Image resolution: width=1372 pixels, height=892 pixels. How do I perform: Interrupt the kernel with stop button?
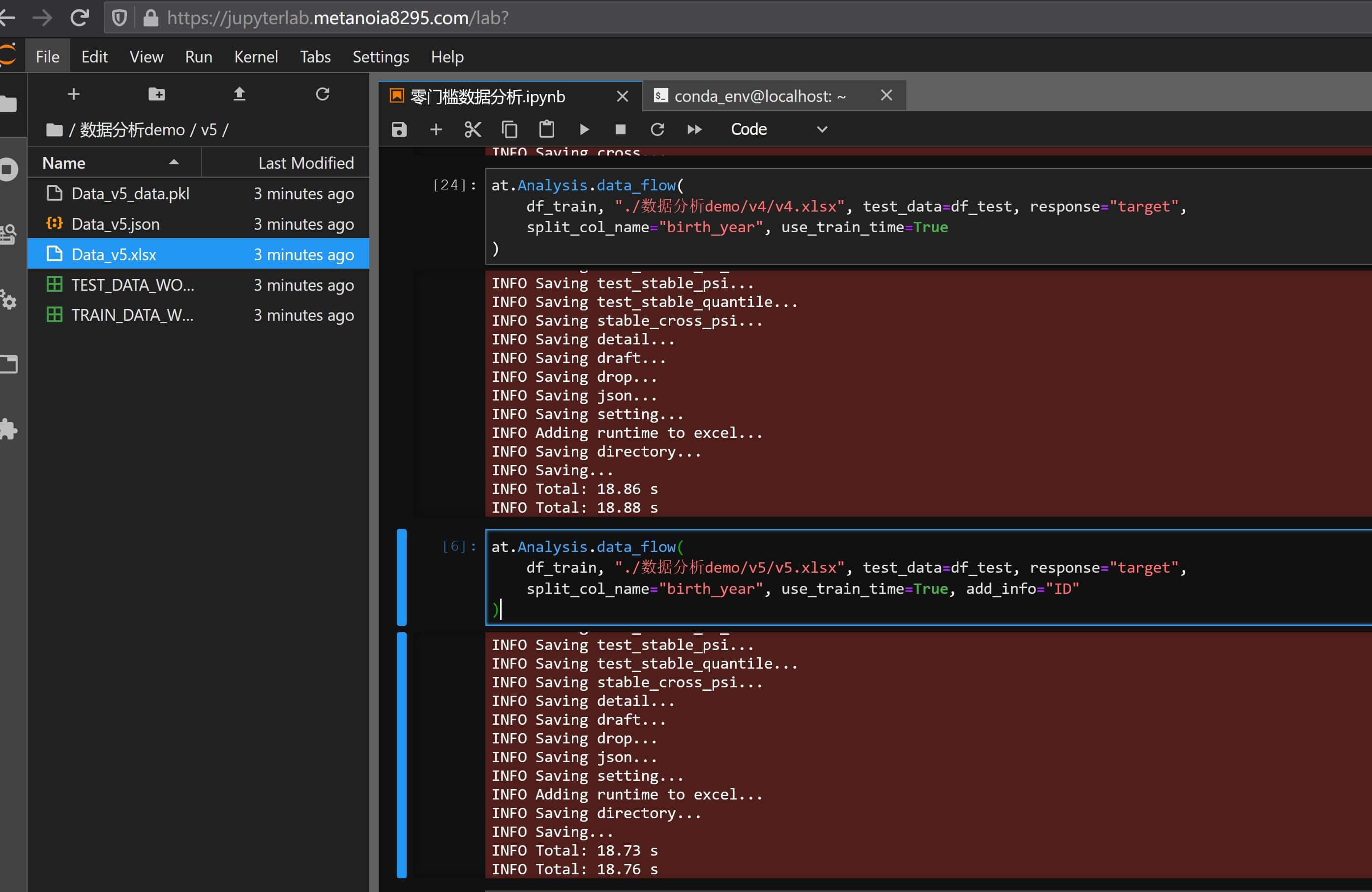tap(620, 129)
